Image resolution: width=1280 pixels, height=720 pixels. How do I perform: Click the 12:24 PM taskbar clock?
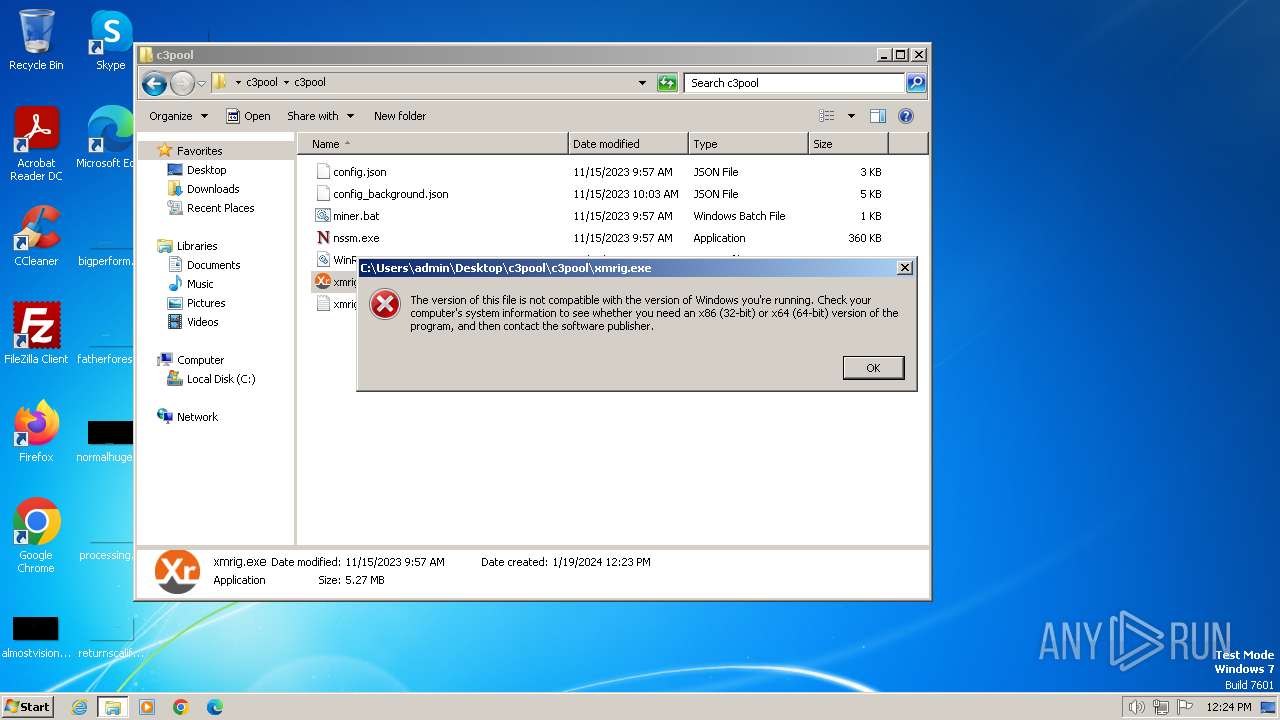1229,707
